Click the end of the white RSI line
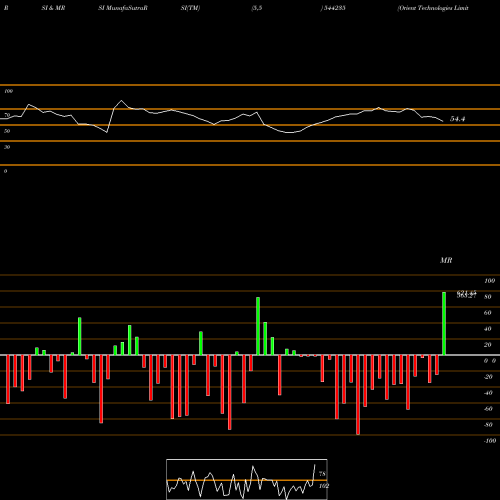The height and width of the screenshot is (500, 500). (x=443, y=121)
